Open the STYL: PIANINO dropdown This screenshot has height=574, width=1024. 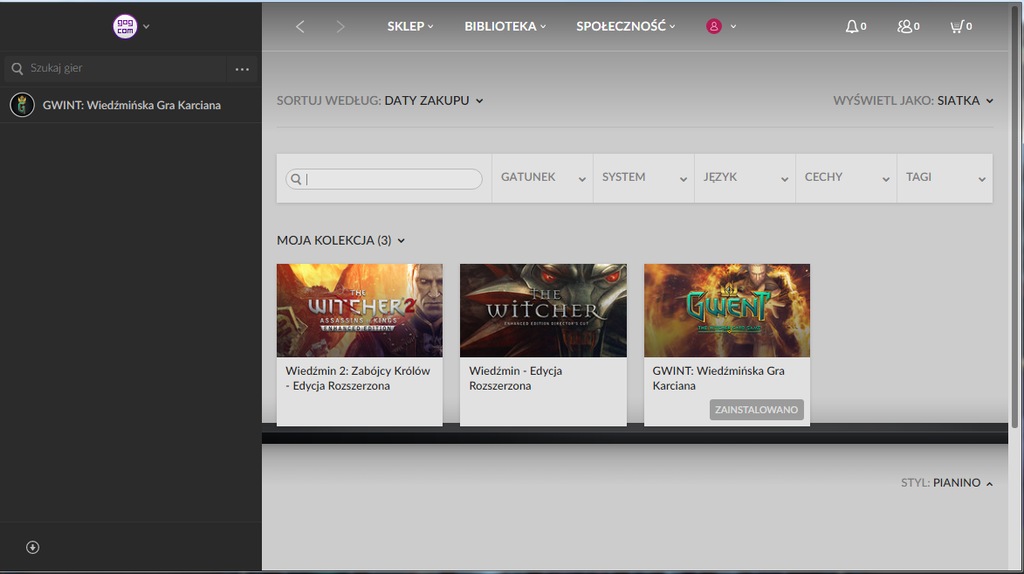point(947,483)
